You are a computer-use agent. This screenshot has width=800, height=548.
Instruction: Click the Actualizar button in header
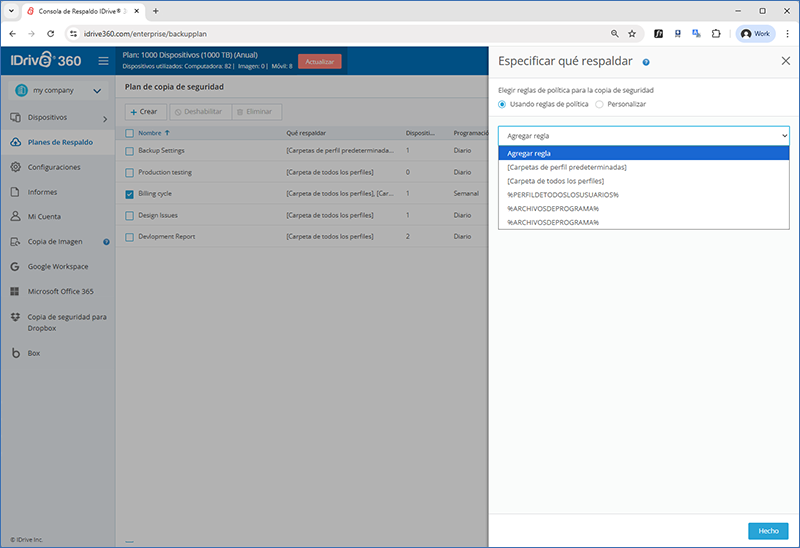[x=319, y=61]
